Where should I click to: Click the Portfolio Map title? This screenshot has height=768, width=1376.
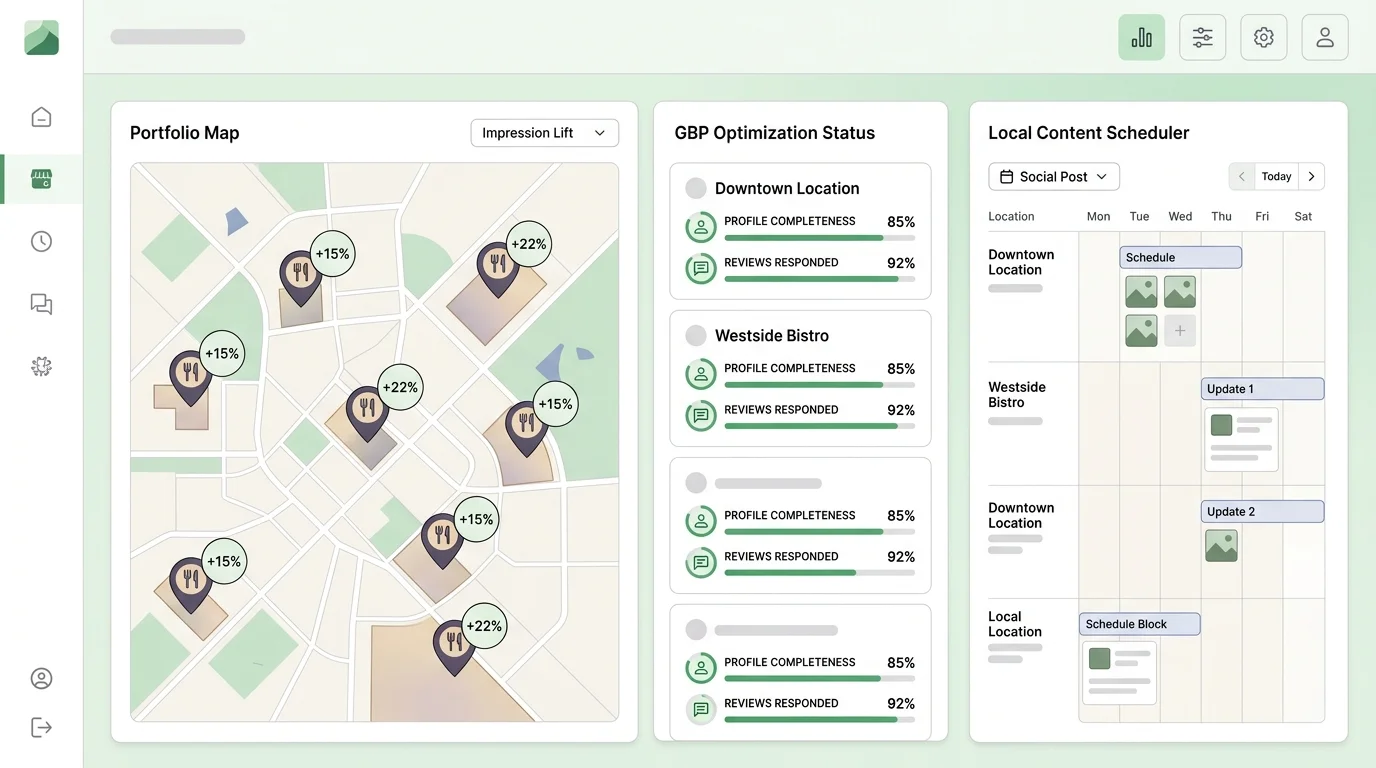185,133
